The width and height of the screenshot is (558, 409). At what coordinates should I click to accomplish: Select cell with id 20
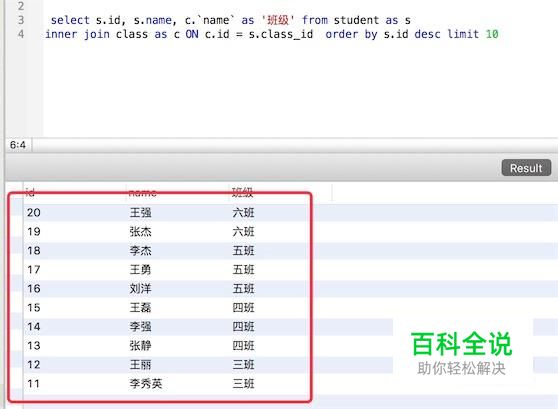click(x=34, y=213)
